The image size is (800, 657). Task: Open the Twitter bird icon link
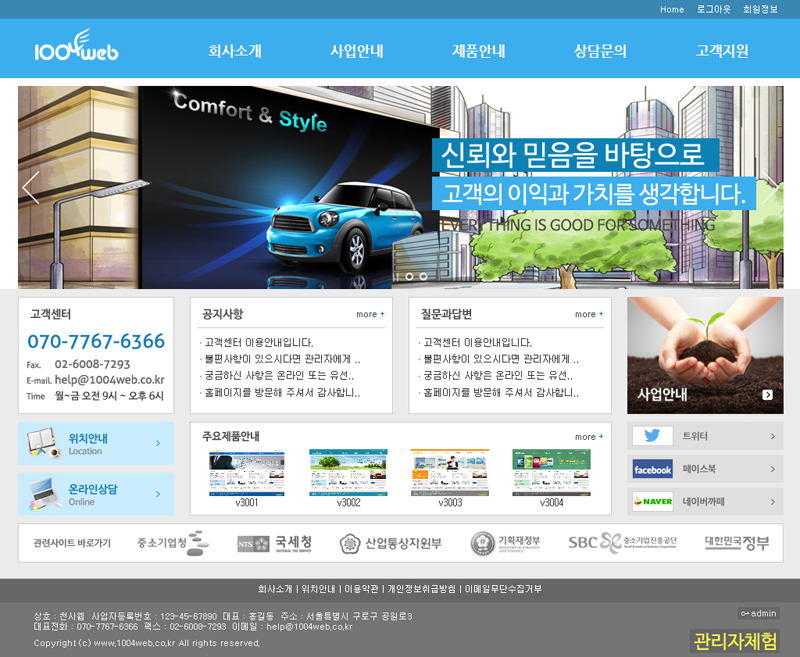[x=652, y=436]
